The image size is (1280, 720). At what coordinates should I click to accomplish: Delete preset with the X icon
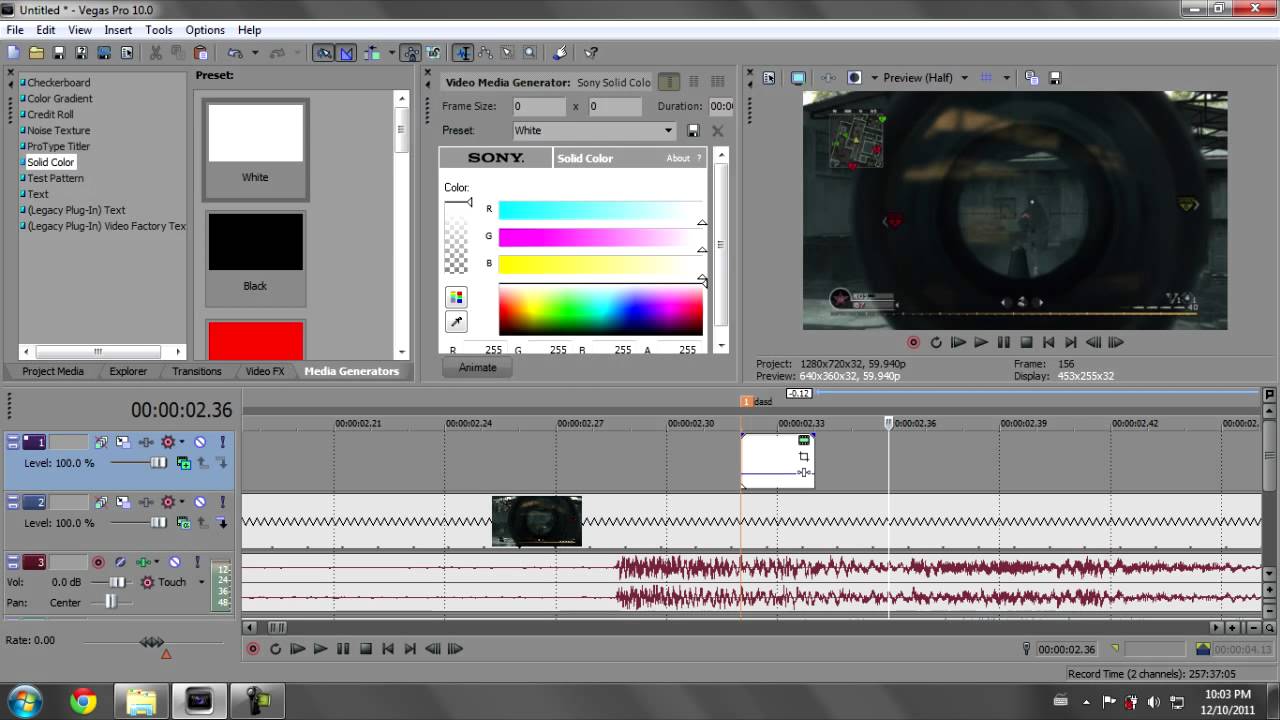point(717,131)
